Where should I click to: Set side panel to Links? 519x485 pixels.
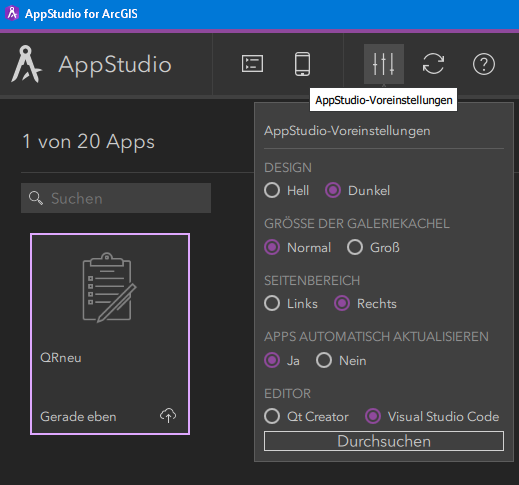tap(272, 303)
